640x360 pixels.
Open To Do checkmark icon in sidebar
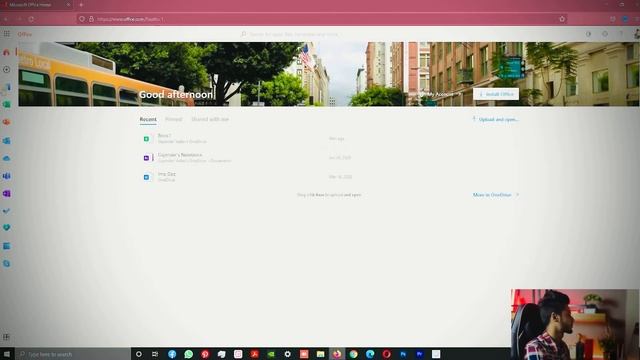click(7, 211)
